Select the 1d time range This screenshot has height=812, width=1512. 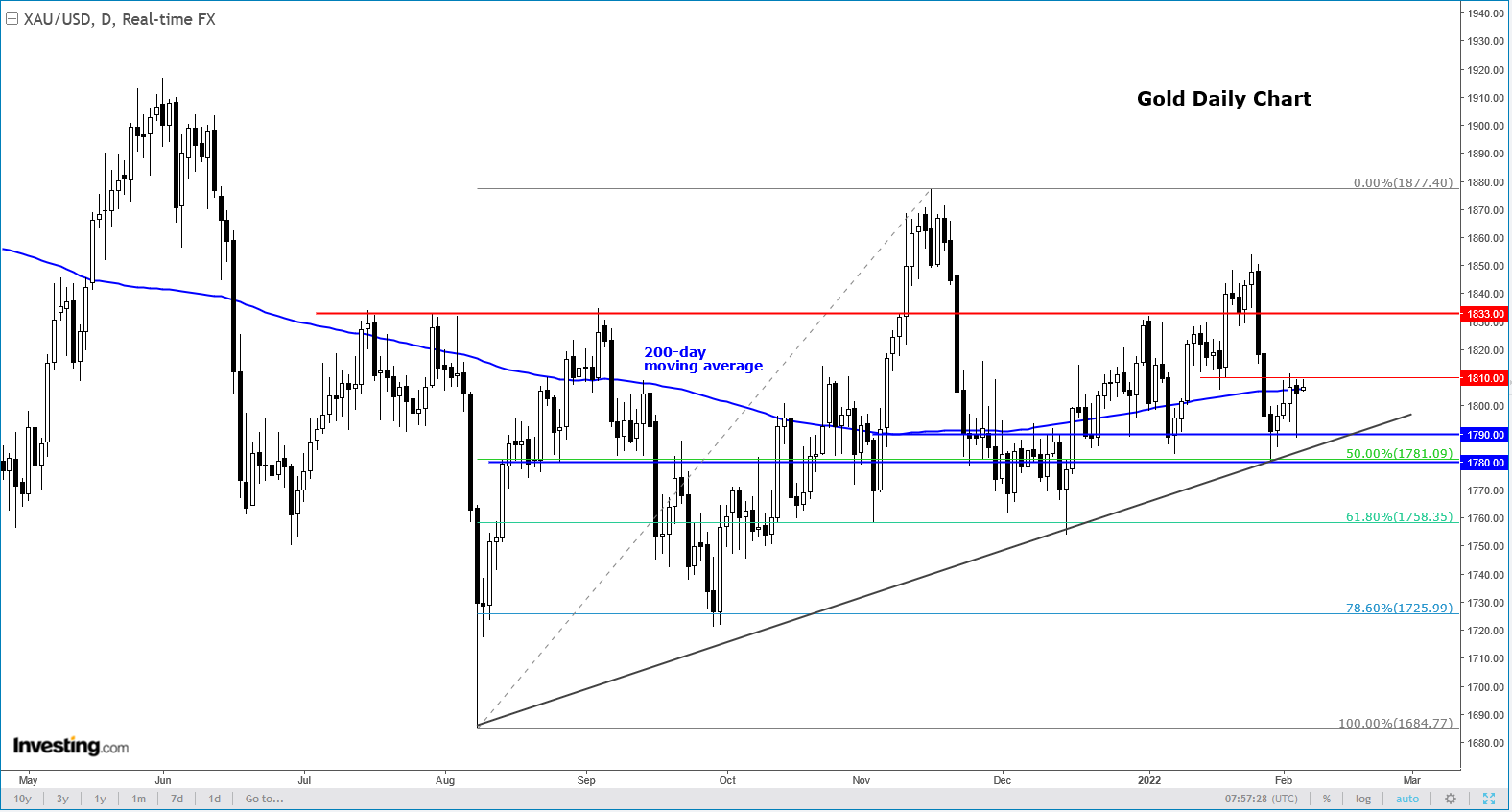tap(215, 799)
